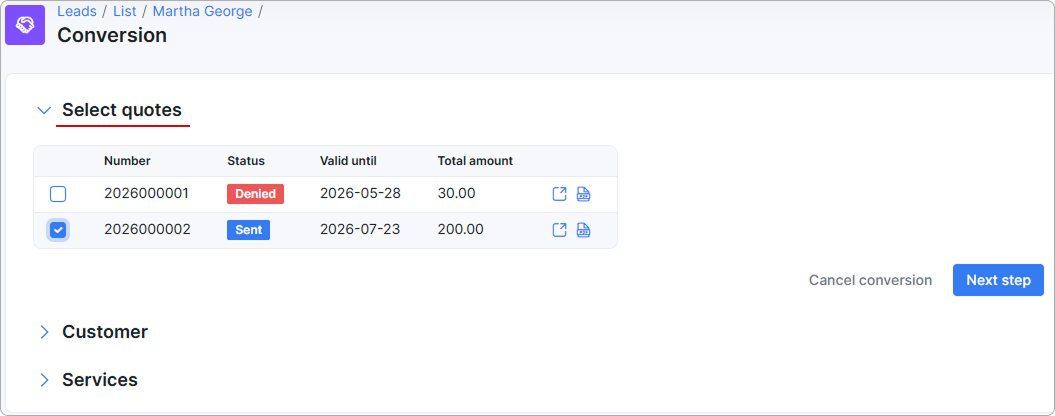Image resolution: width=1055 pixels, height=416 pixels.
Task: Click the amount 200.00
Action: point(460,230)
